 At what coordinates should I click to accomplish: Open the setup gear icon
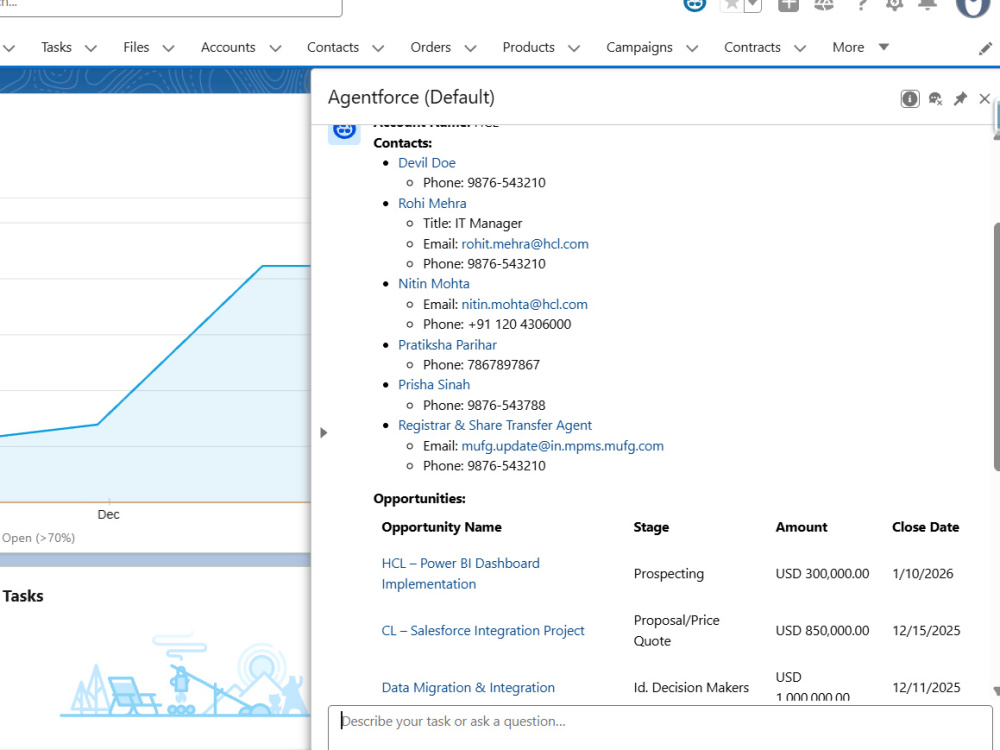tap(894, 5)
